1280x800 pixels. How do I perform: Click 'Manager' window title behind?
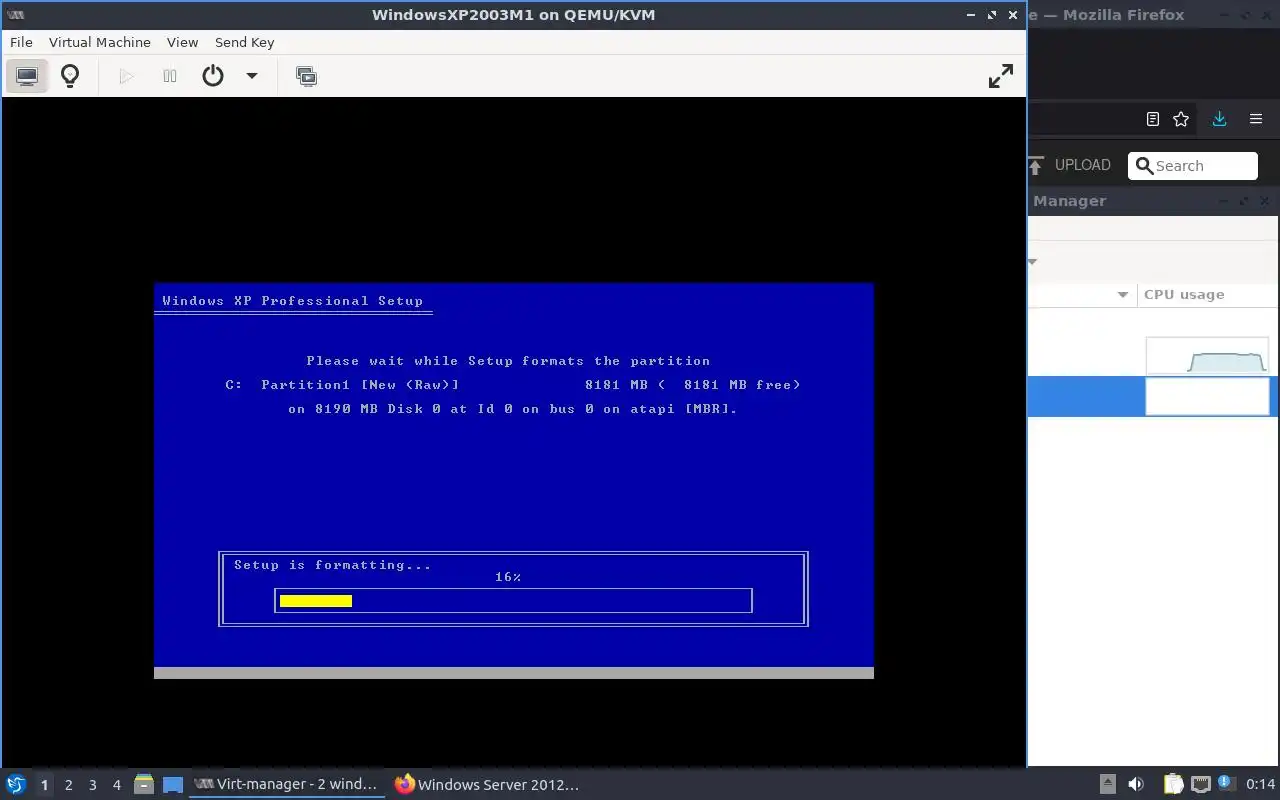pos(1069,201)
